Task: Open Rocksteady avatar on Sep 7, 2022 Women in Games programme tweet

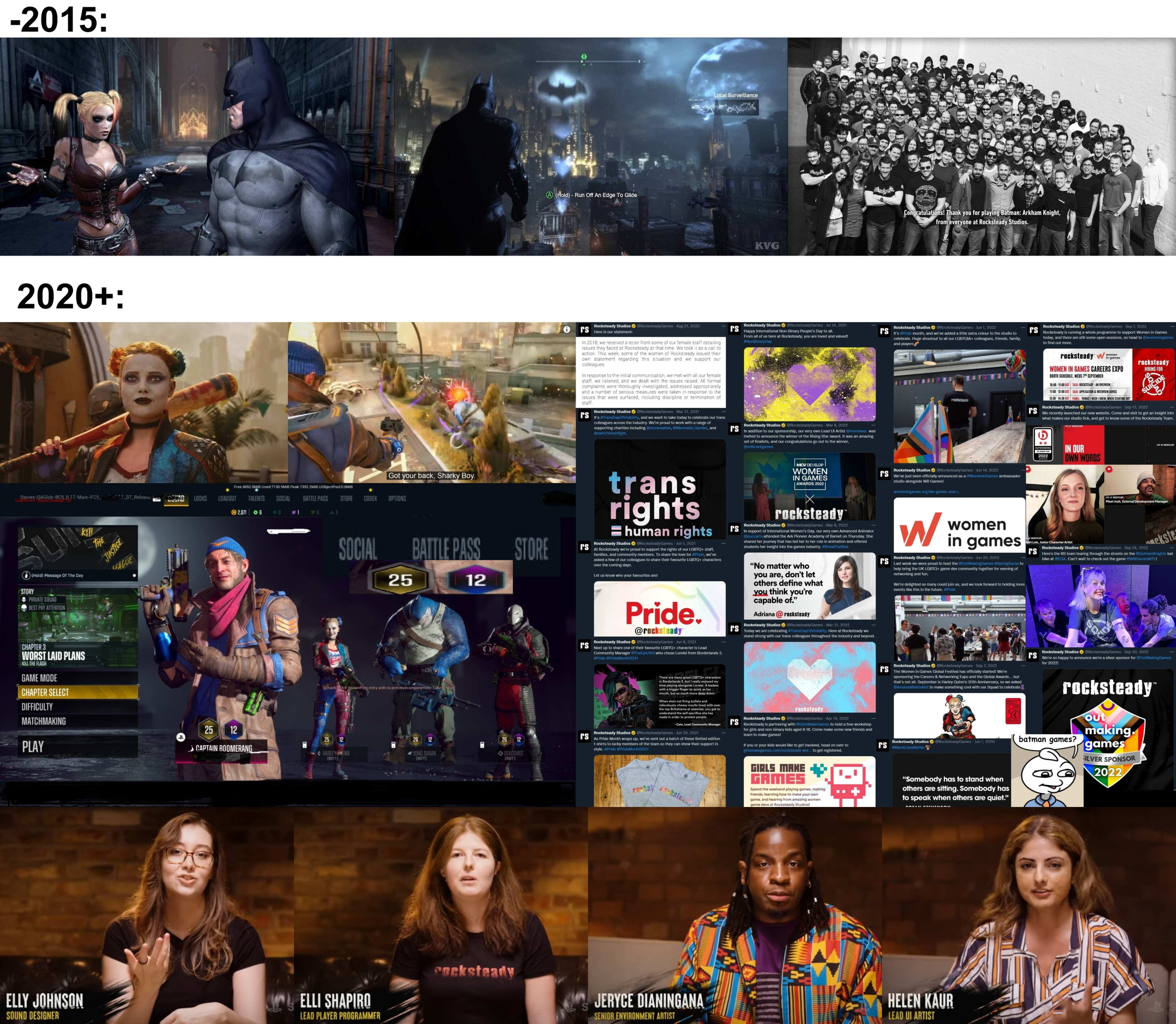Action: (x=1034, y=330)
